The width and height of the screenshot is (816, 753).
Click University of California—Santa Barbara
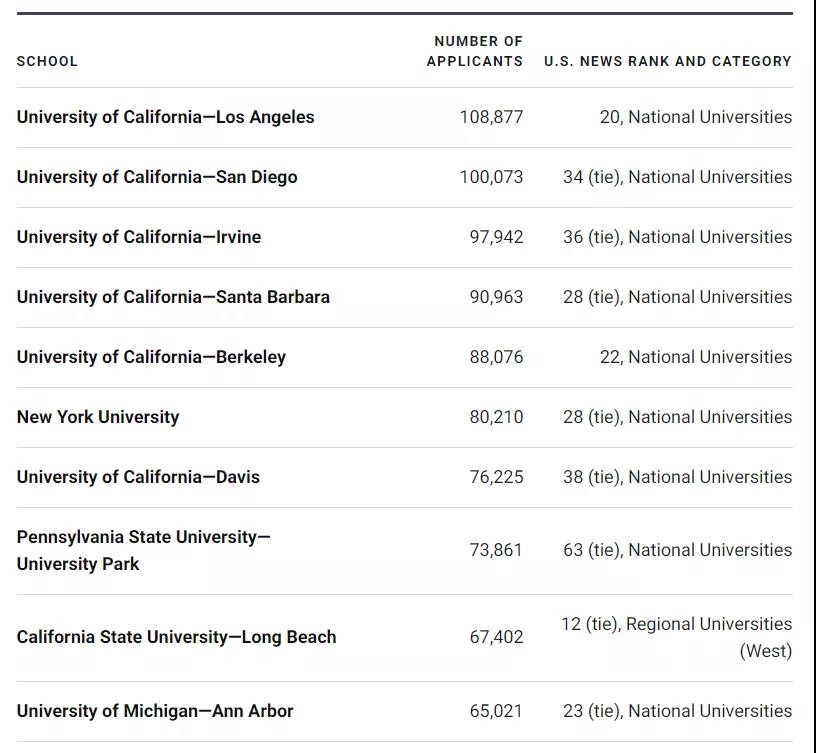click(173, 297)
